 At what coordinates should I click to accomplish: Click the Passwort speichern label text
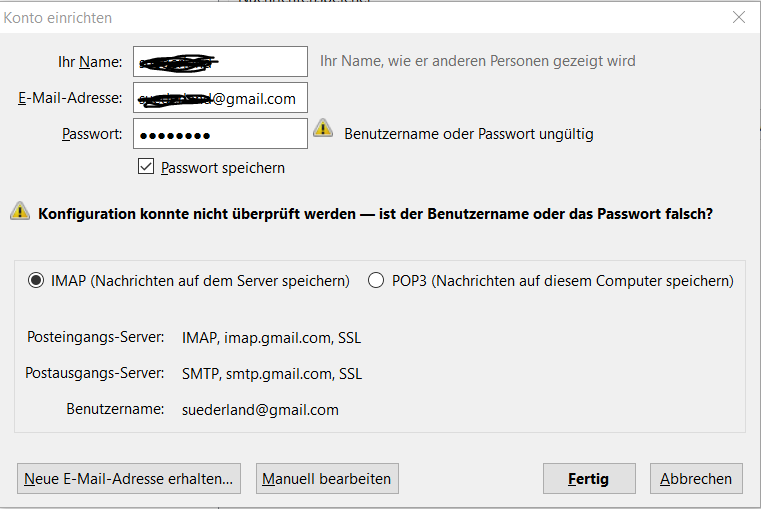point(223,168)
